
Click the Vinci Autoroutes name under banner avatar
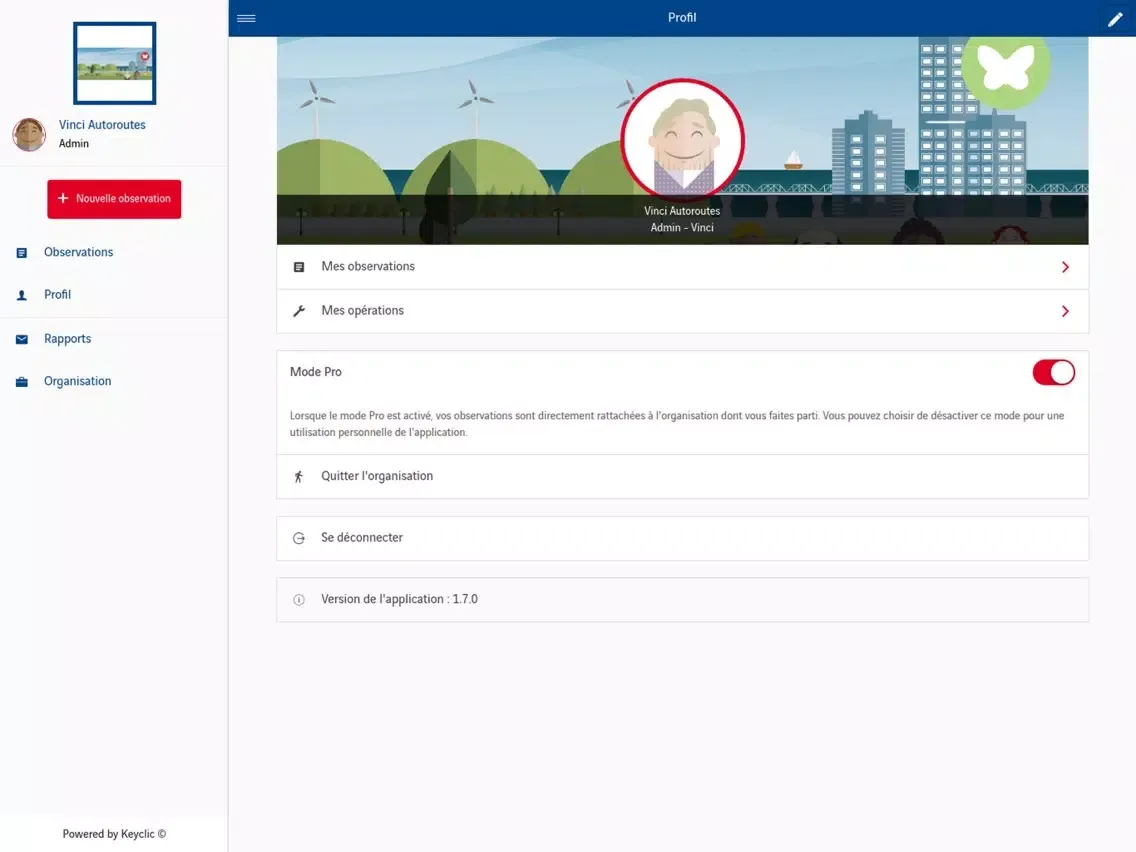[x=682, y=211]
